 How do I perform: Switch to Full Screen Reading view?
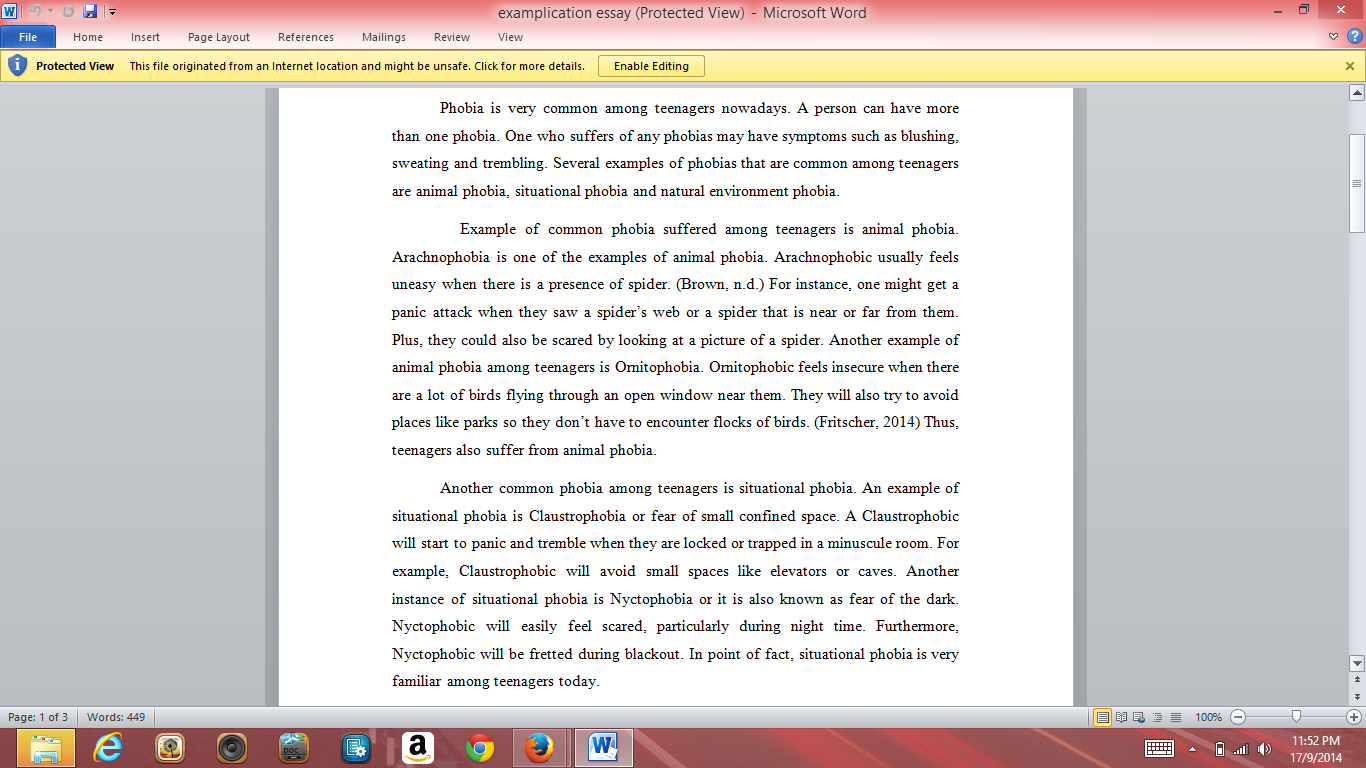(x=1122, y=717)
